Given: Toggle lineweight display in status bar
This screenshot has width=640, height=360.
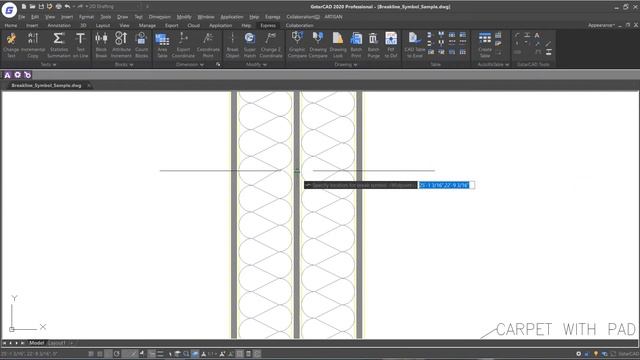Looking at the screenshot, I should 160,354.
